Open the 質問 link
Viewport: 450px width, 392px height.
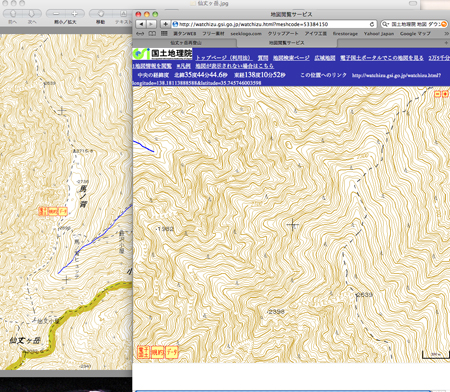(x=263, y=58)
